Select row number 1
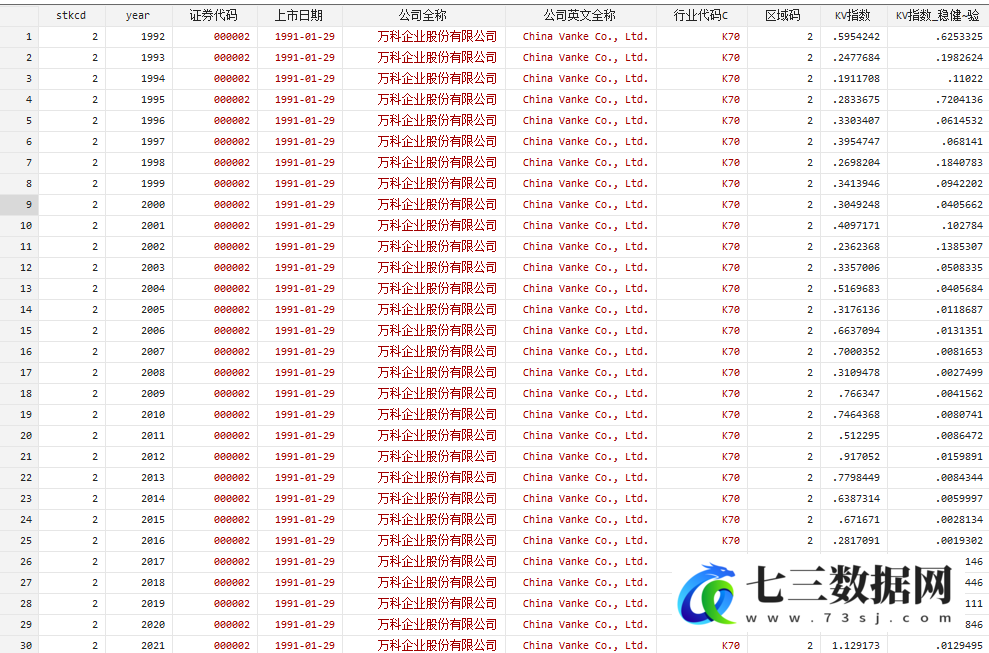This screenshot has height=653, width=989. coord(19,37)
